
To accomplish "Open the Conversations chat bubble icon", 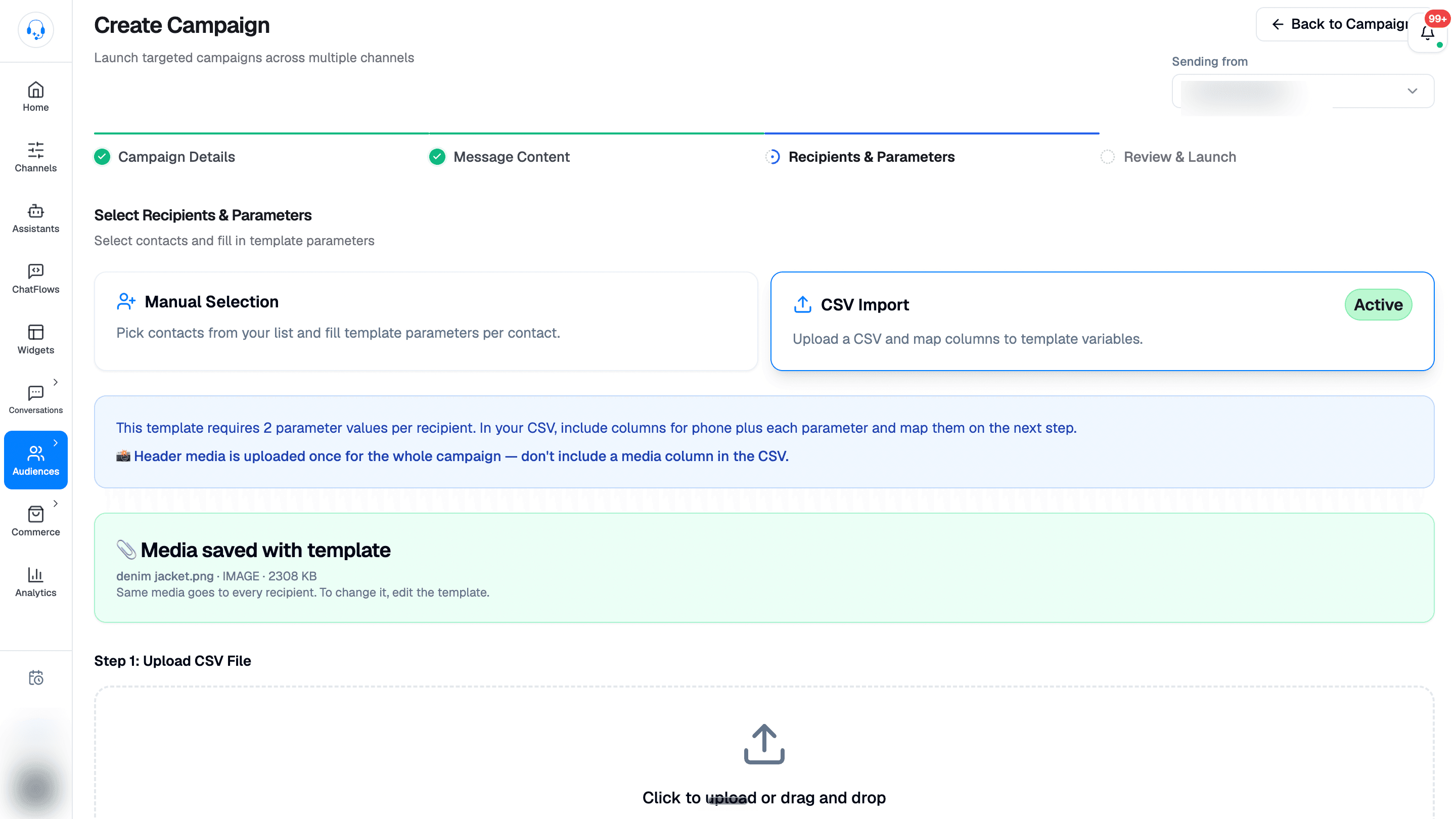I will click(35, 392).
